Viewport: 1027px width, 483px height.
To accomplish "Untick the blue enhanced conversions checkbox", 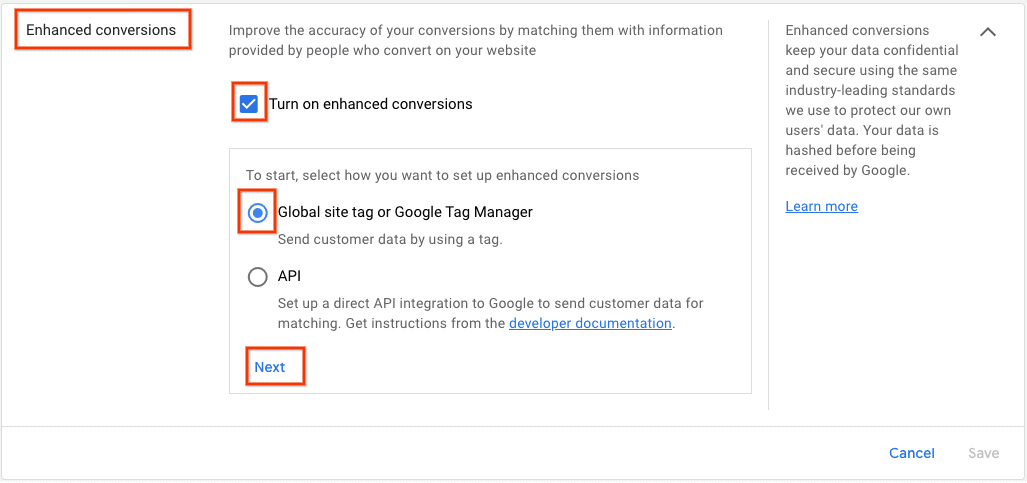I will pos(248,104).
